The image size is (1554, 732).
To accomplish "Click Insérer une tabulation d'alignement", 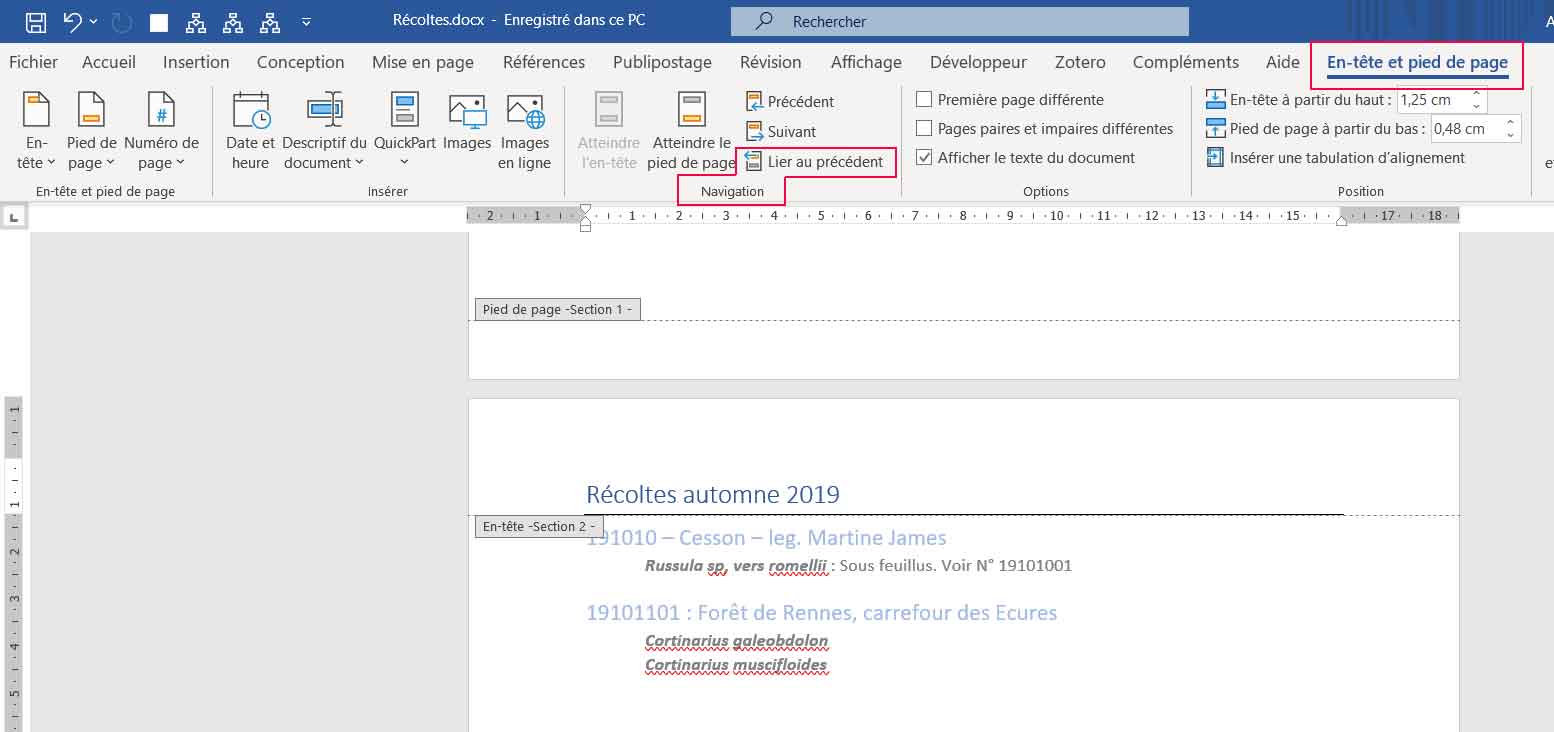I will click(1335, 158).
